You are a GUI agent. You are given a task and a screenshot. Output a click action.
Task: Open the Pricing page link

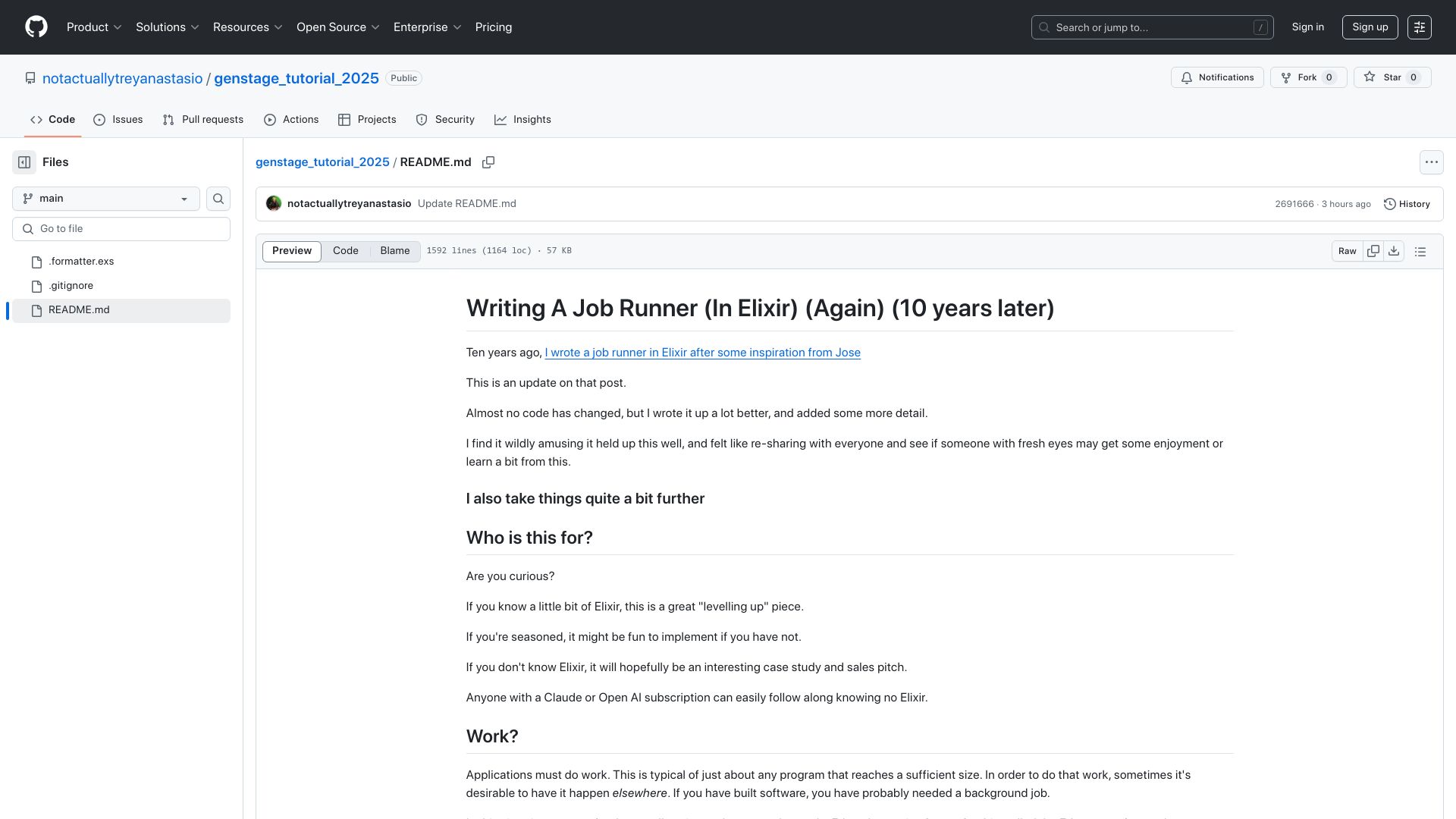494,27
